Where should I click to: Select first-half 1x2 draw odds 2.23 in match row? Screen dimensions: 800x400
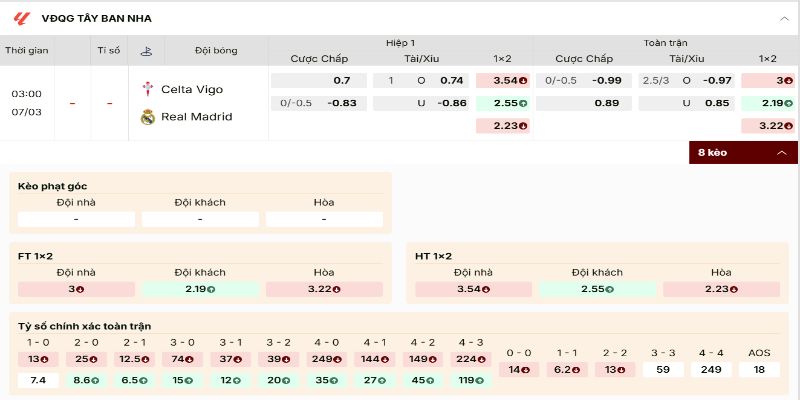tap(503, 126)
